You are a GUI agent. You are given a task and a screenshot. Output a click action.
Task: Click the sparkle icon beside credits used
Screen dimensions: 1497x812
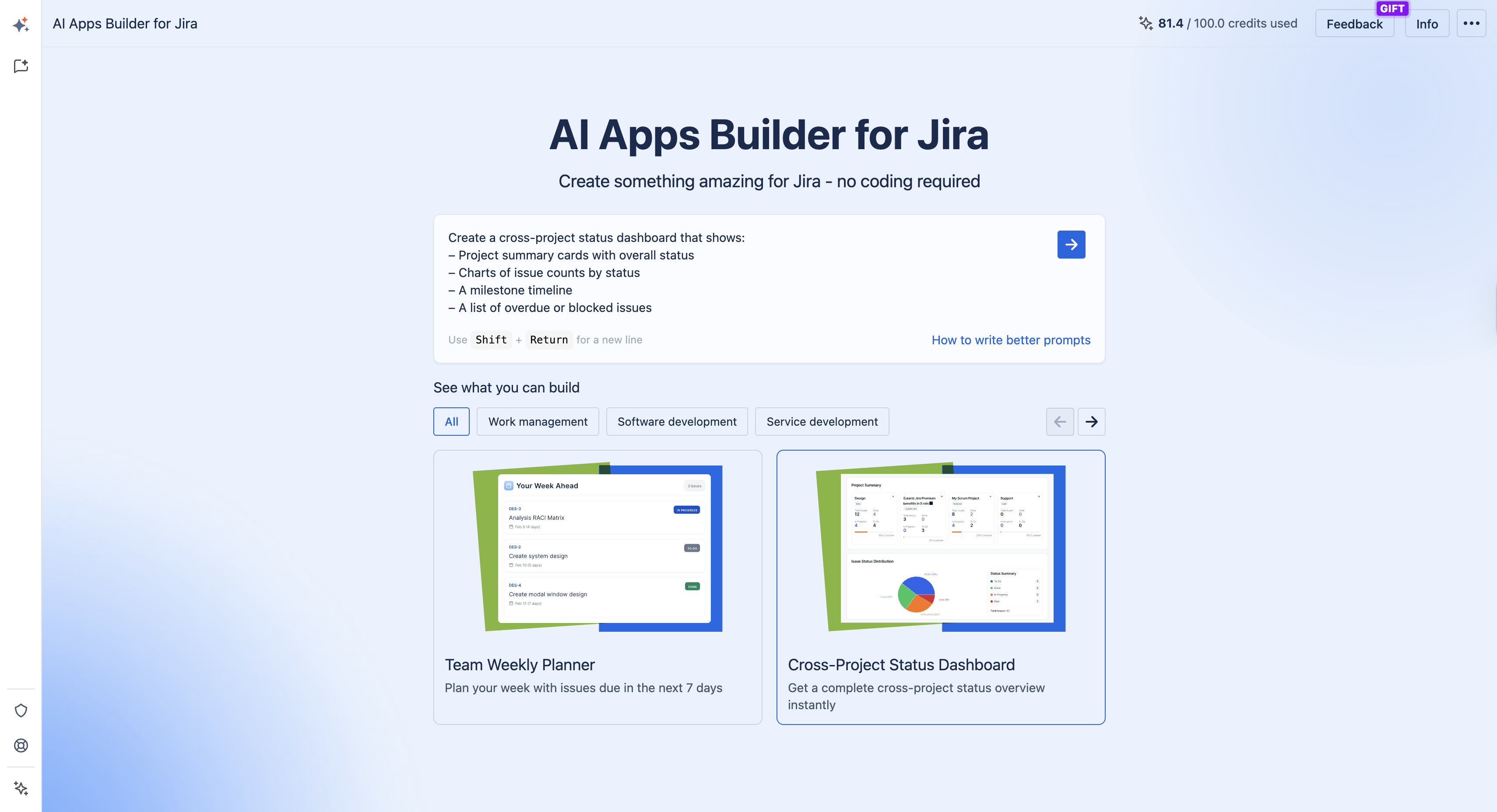click(1146, 23)
